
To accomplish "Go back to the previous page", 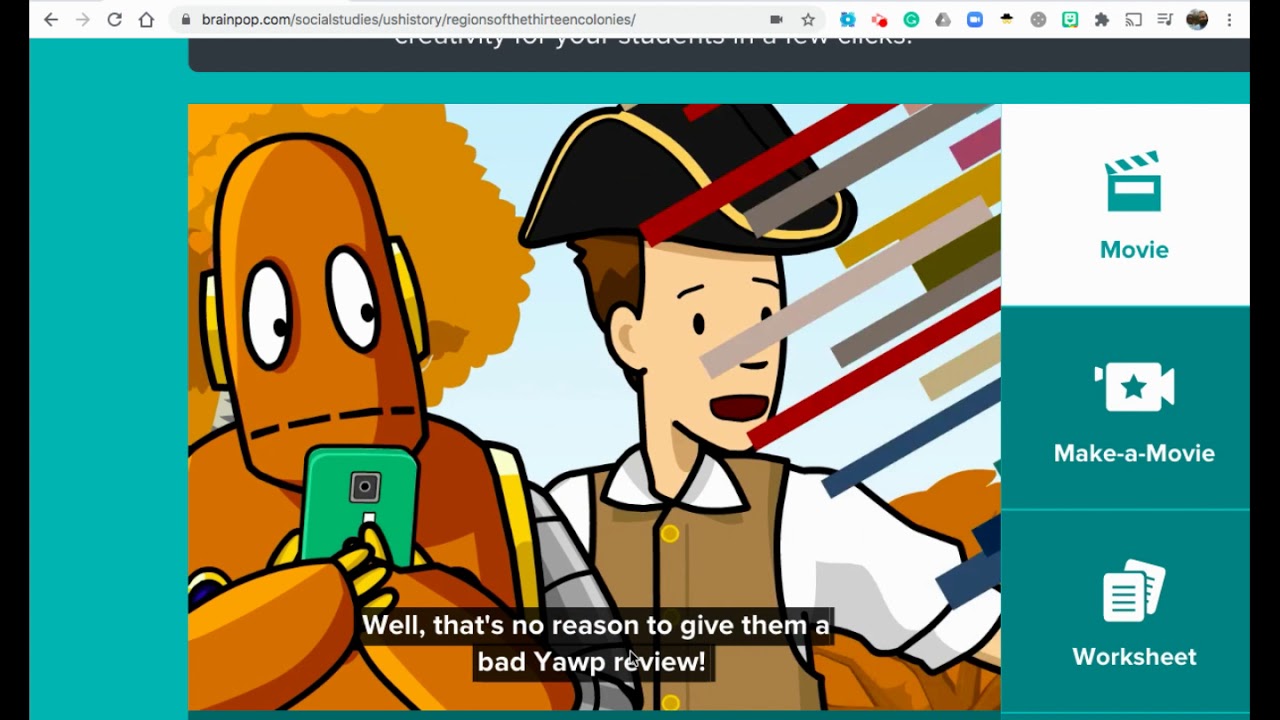I will click(x=51, y=19).
